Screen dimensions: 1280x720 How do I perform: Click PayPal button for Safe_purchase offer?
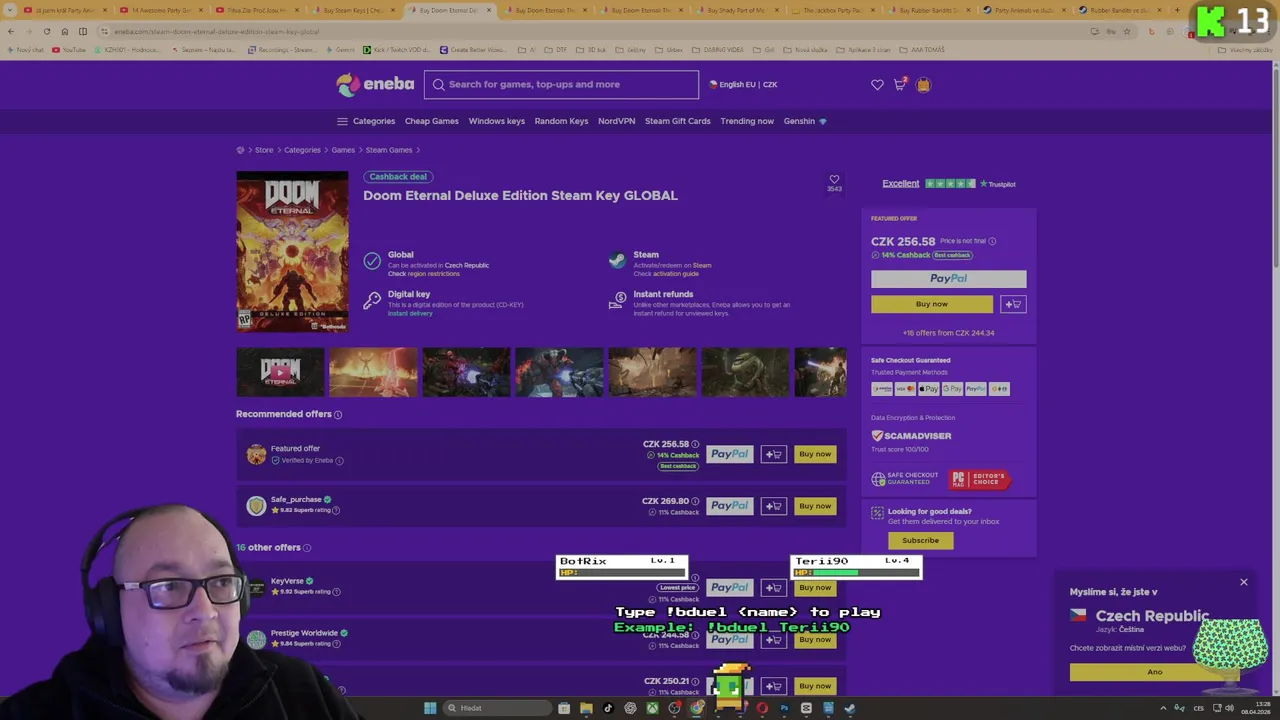click(729, 506)
